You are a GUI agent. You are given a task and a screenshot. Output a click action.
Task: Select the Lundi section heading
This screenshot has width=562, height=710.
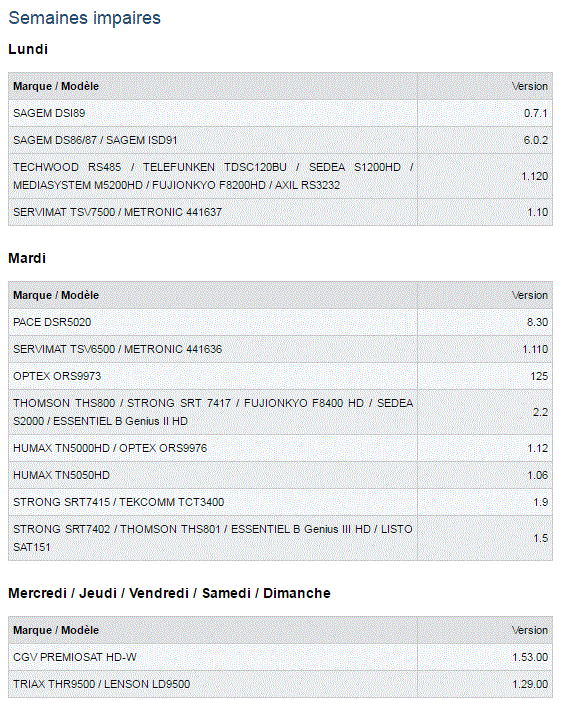pos(28,49)
